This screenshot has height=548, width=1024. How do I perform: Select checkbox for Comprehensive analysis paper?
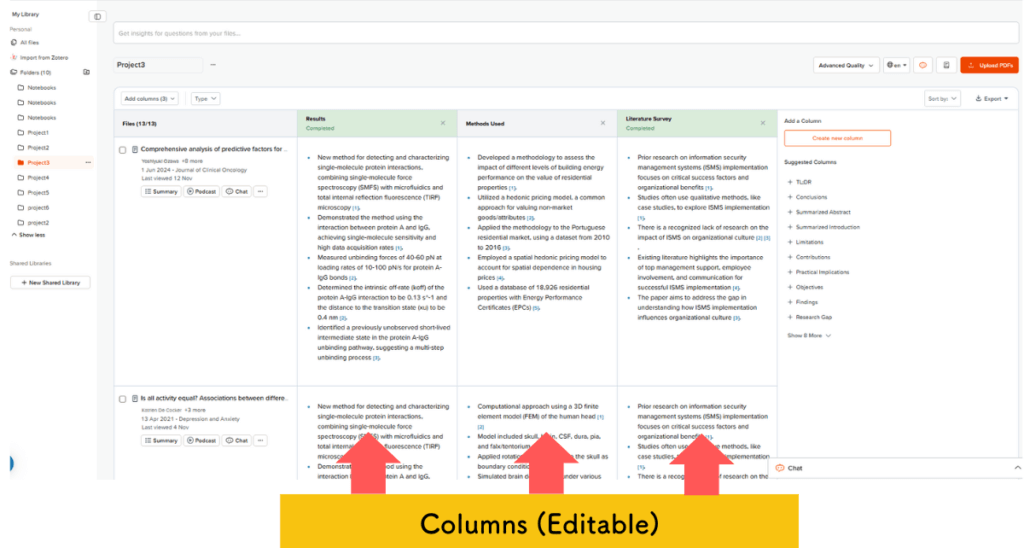pos(123,150)
